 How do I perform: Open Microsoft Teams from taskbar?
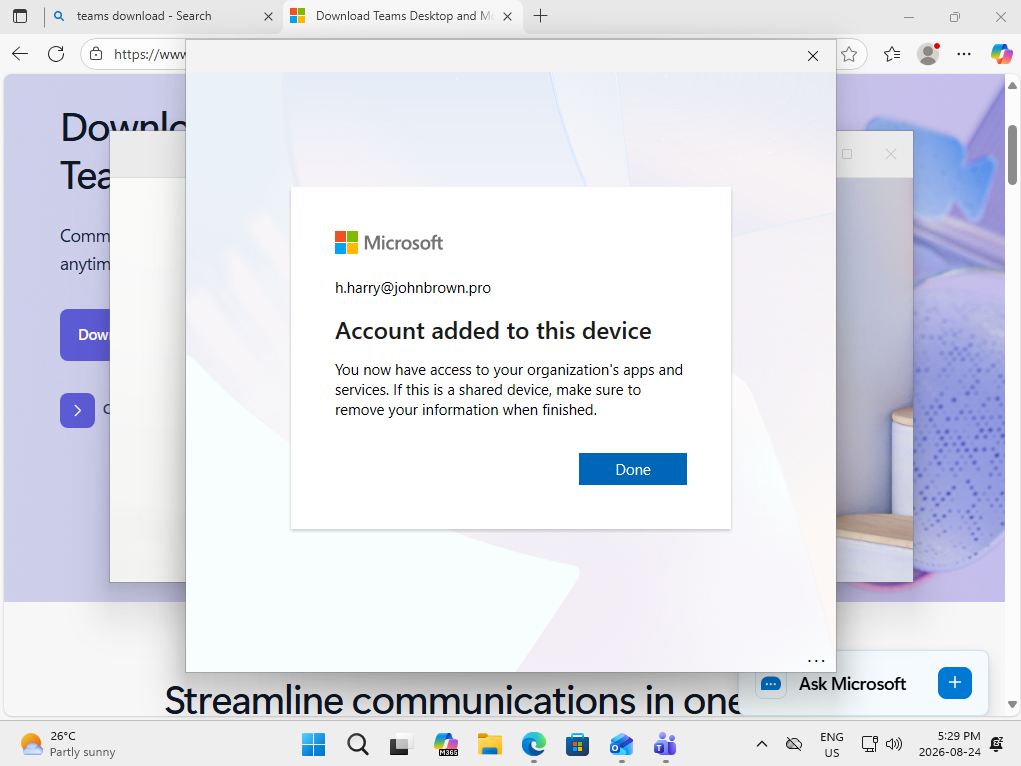665,744
